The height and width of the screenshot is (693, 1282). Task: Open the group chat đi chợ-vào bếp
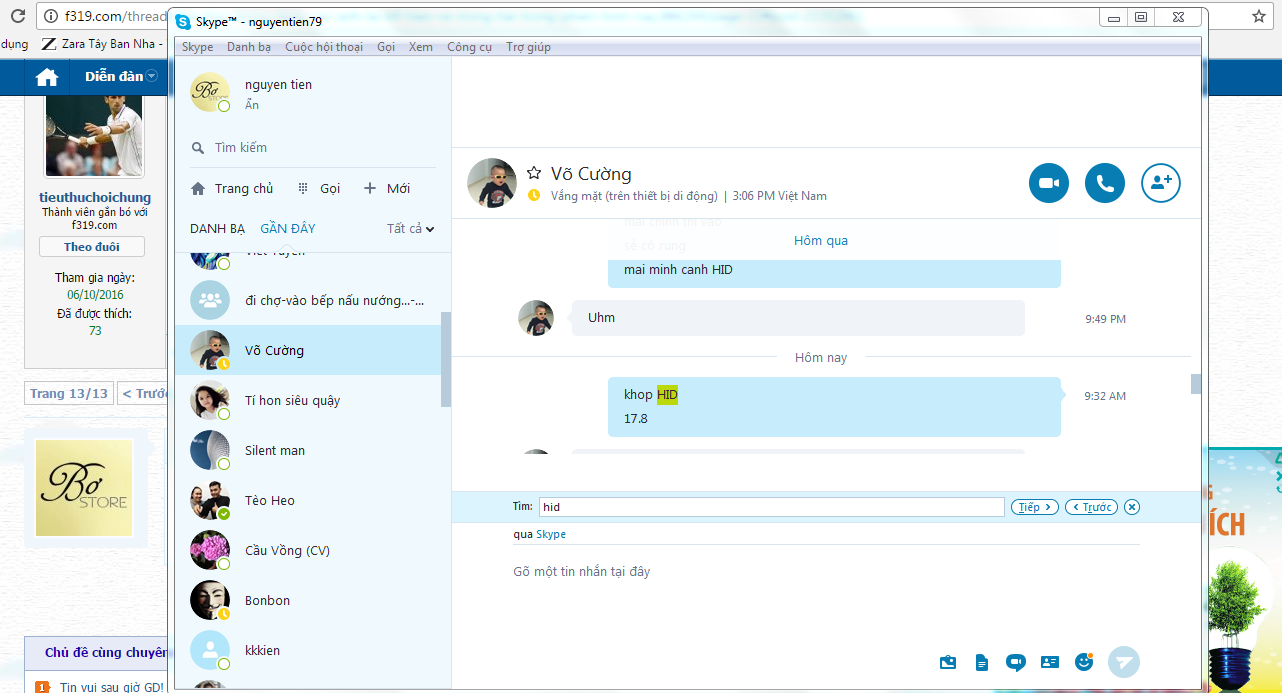click(x=313, y=300)
